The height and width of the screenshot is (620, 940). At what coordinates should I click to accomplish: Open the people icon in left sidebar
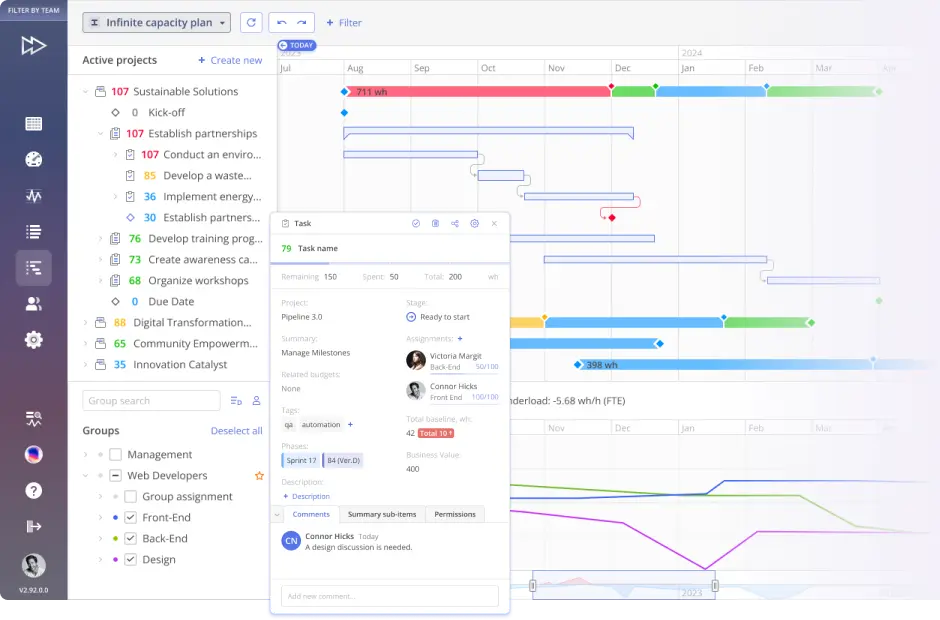(x=34, y=304)
